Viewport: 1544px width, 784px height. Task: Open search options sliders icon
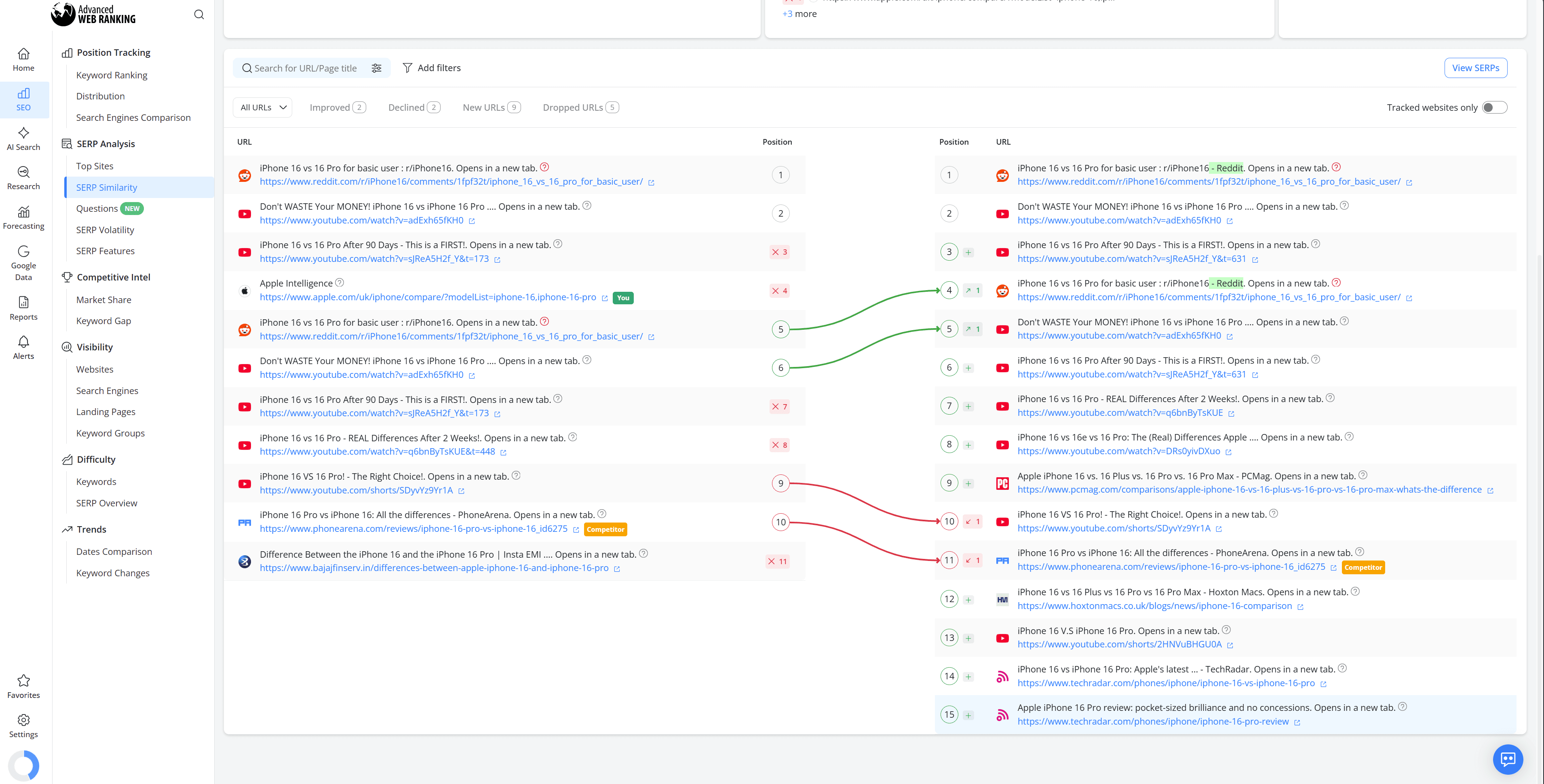pos(376,68)
